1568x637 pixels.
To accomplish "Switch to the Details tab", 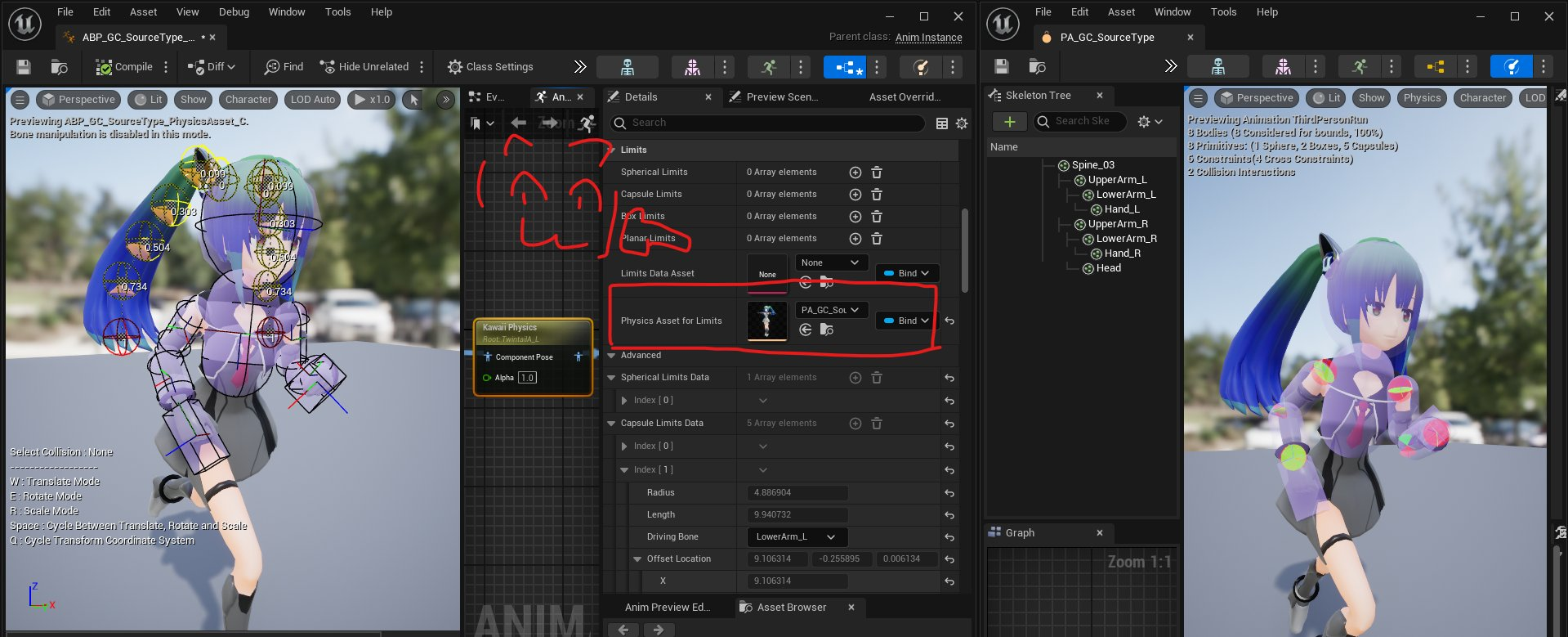I will tap(641, 97).
